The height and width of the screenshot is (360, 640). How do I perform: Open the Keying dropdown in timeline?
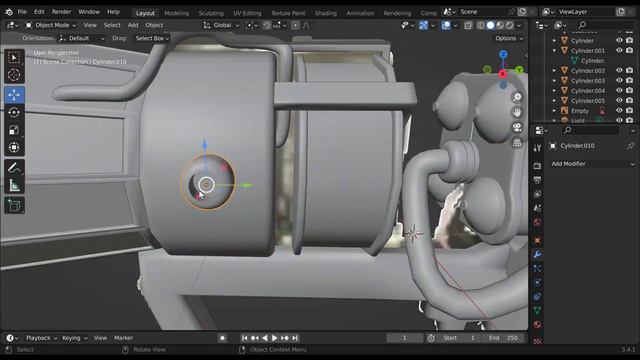coord(75,338)
